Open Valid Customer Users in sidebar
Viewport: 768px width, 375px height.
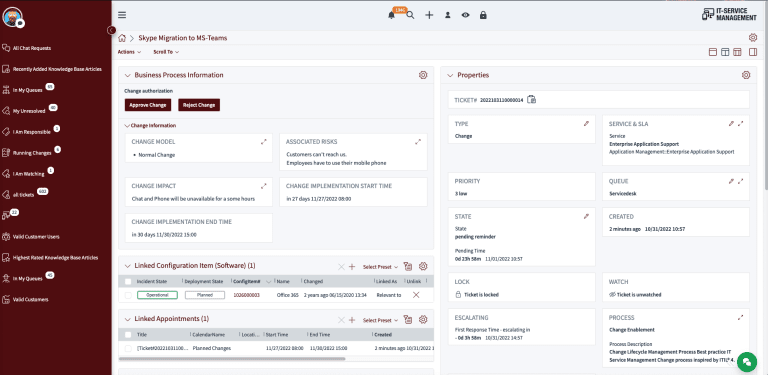(x=36, y=237)
